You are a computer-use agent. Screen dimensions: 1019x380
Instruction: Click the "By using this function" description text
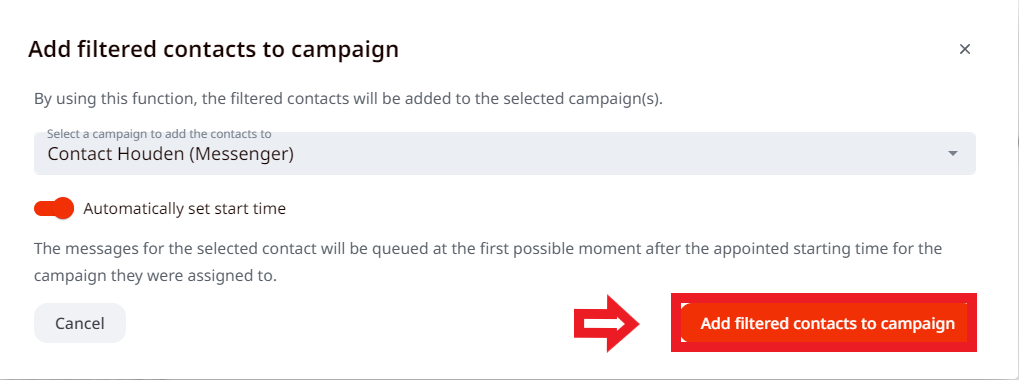pyautogui.click(x=348, y=100)
